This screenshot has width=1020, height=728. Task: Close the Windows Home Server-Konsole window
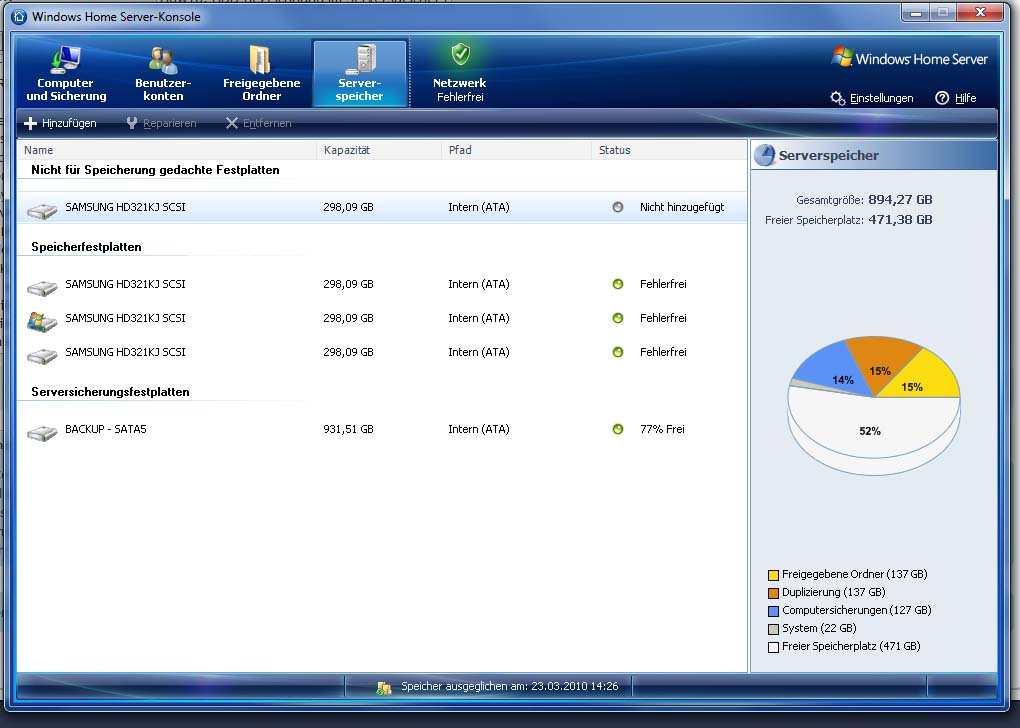pos(980,13)
